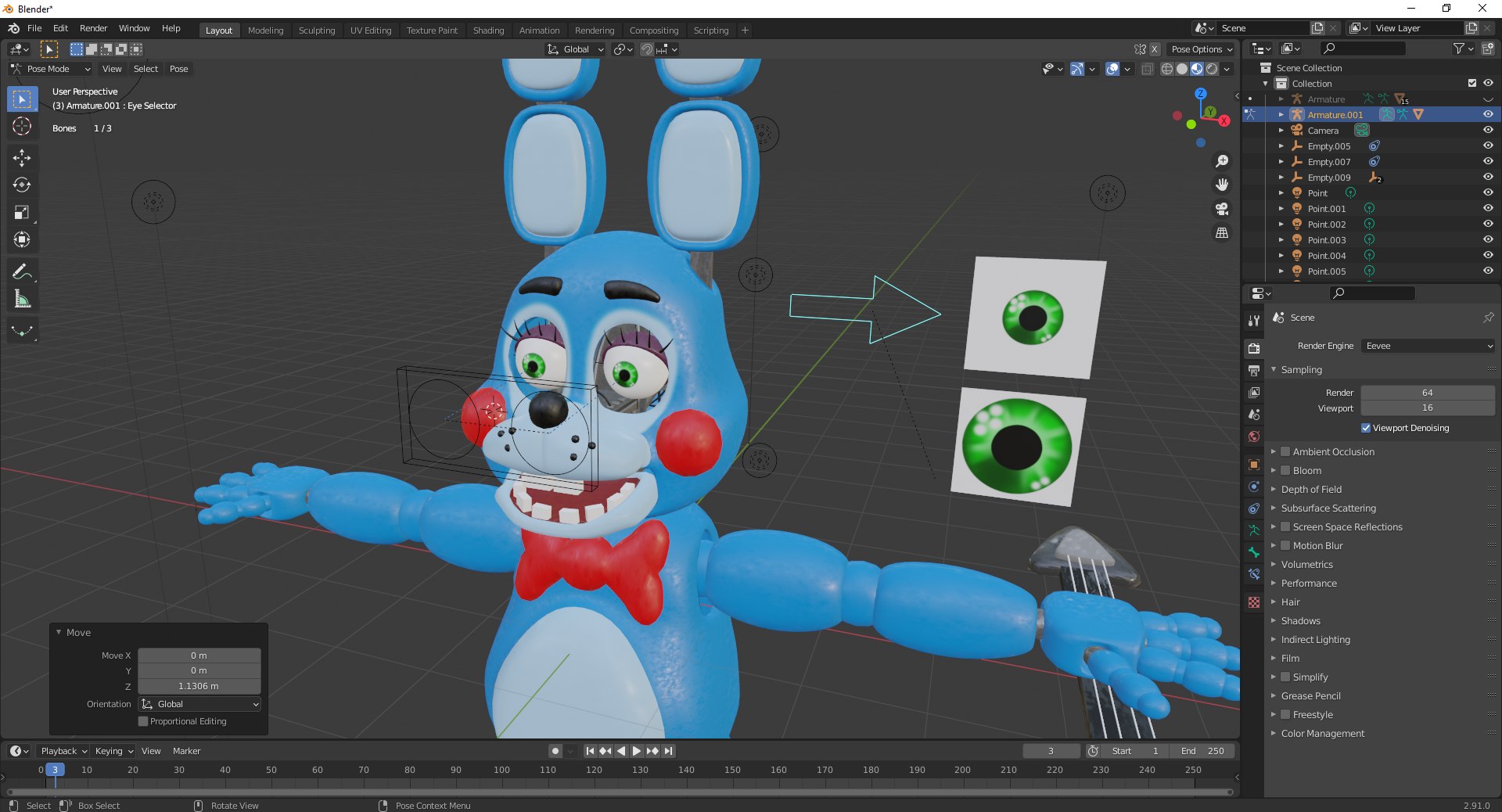Jump to next keyframe

coord(652,751)
